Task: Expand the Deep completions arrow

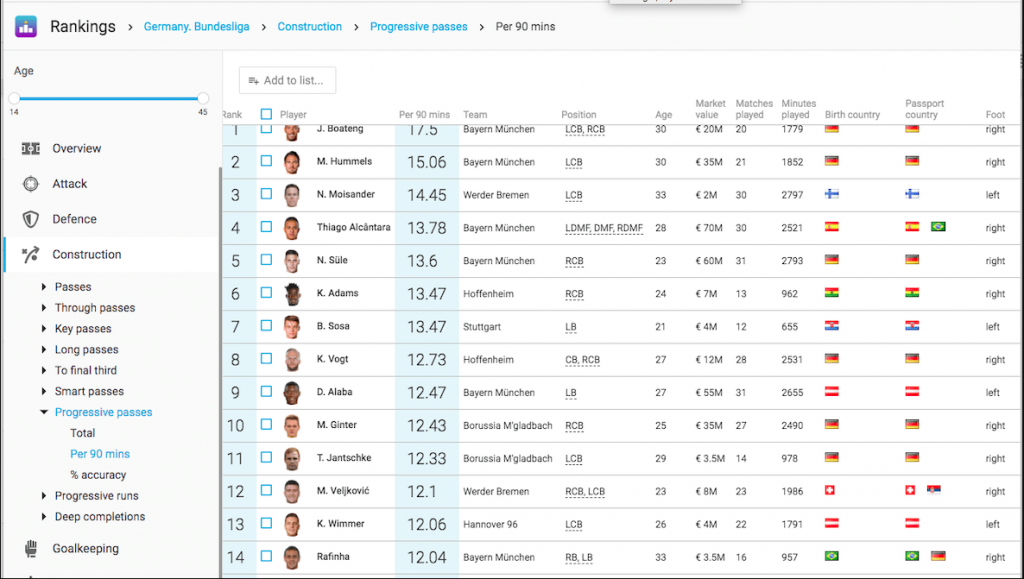Action: point(44,516)
